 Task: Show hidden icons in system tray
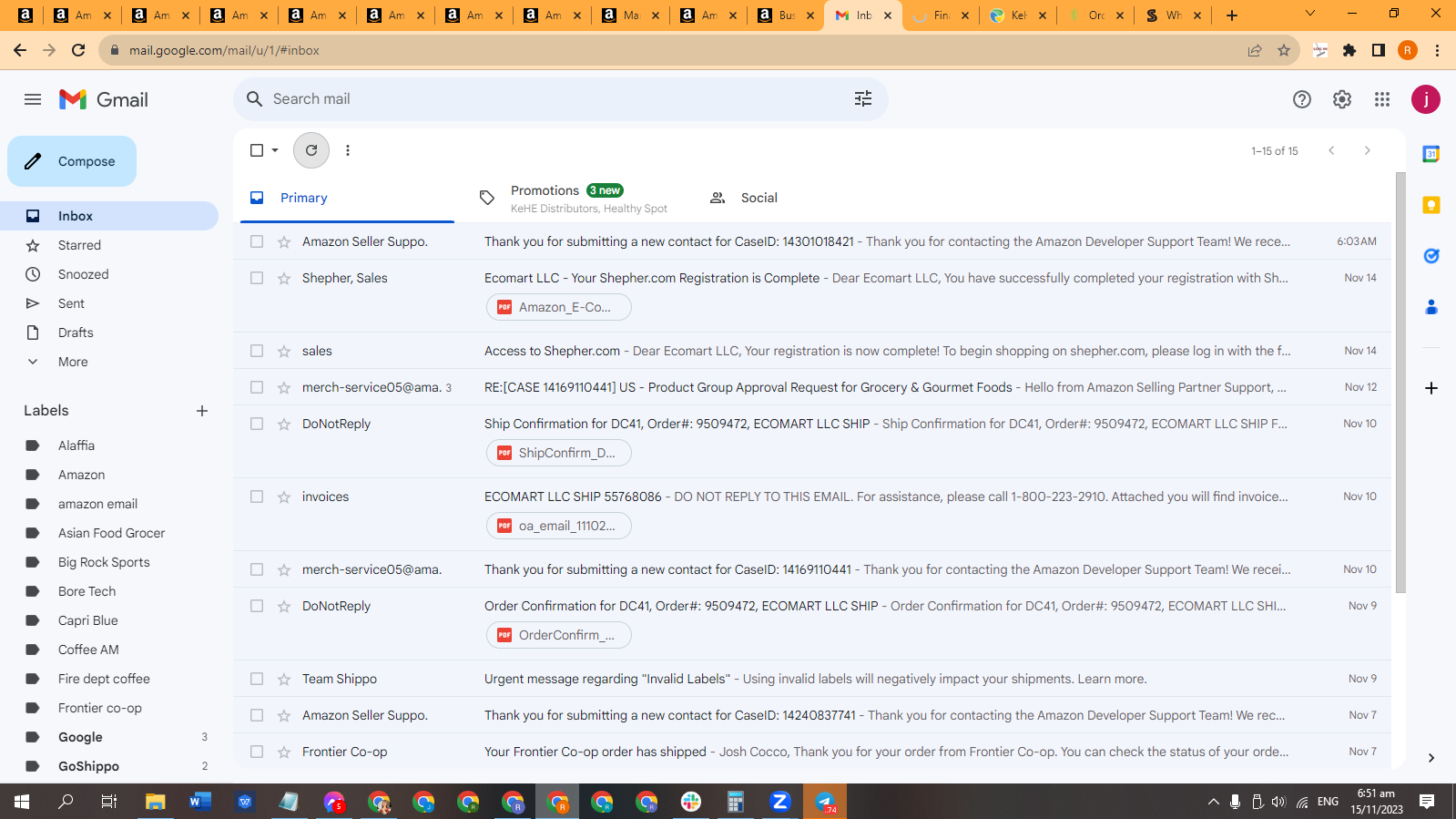click(x=1213, y=802)
